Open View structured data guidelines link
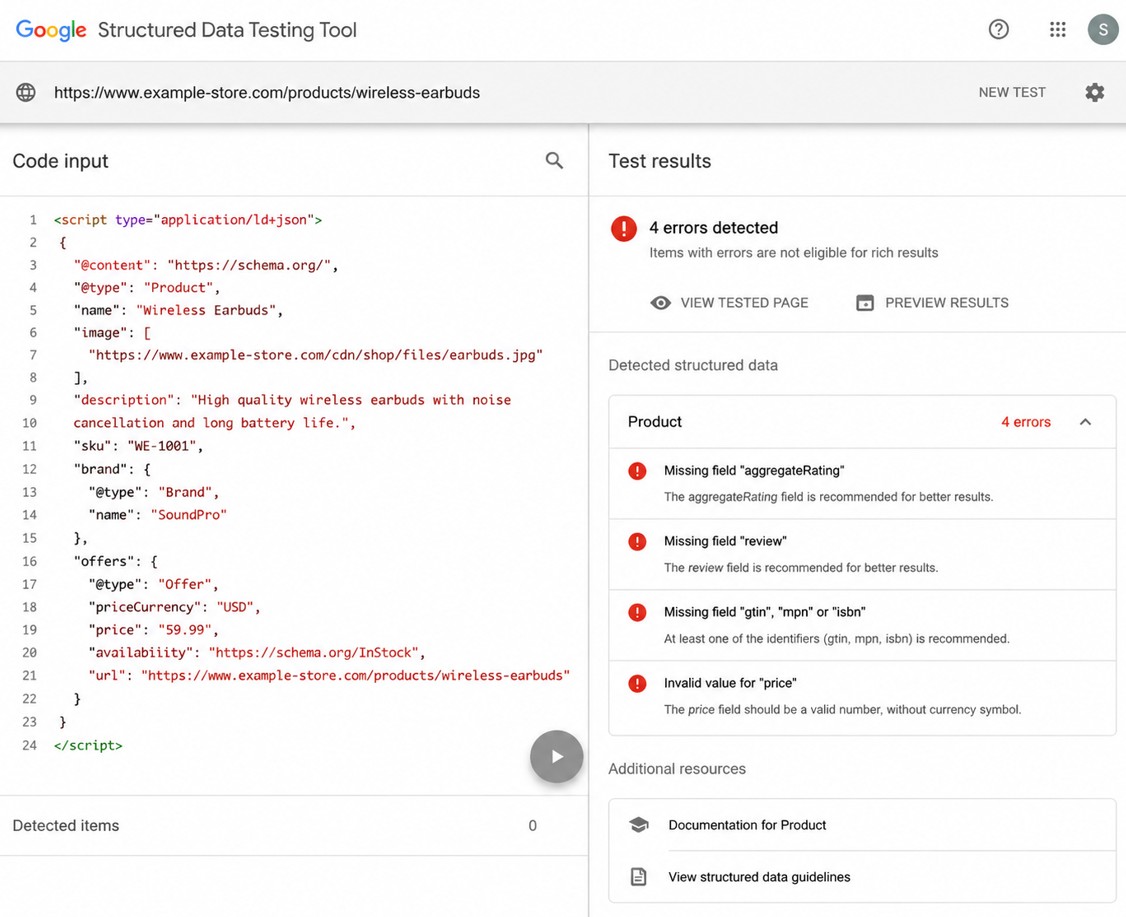The width and height of the screenshot is (1126, 917). (759, 877)
